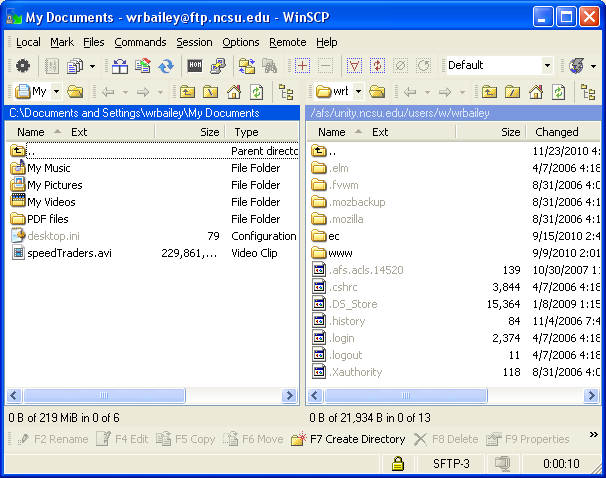Open the queue icon dropdown arrow
The image size is (606, 478).
pyautogui.click(x=92, y=66)
